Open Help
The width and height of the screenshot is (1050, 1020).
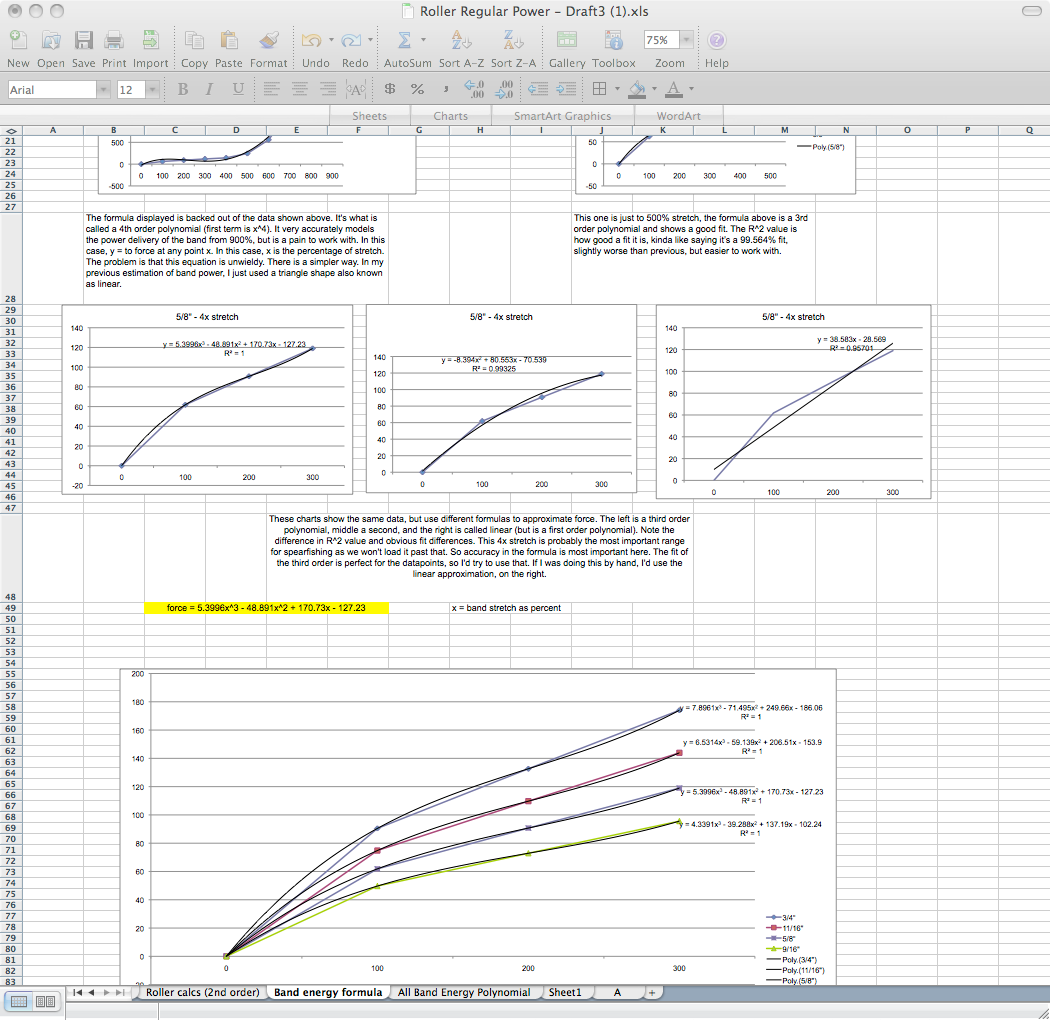pos(716,41)
